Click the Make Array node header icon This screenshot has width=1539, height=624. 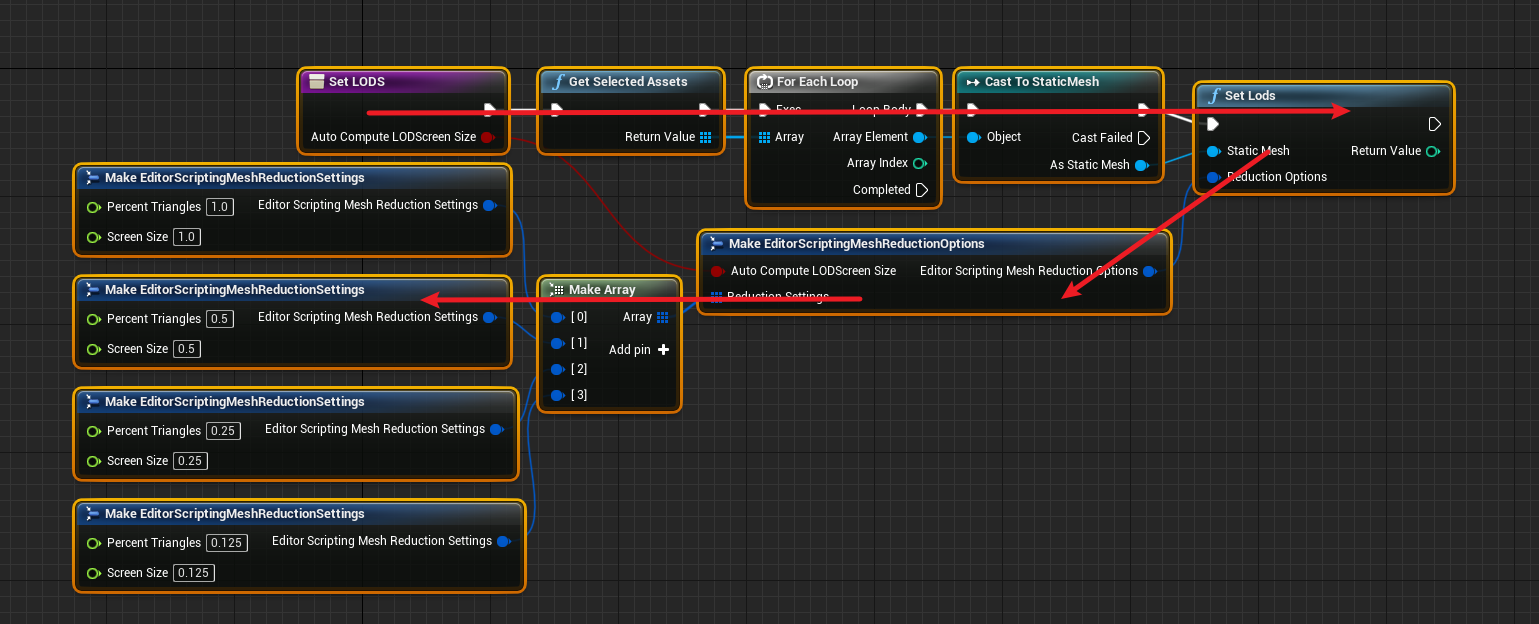558,289
